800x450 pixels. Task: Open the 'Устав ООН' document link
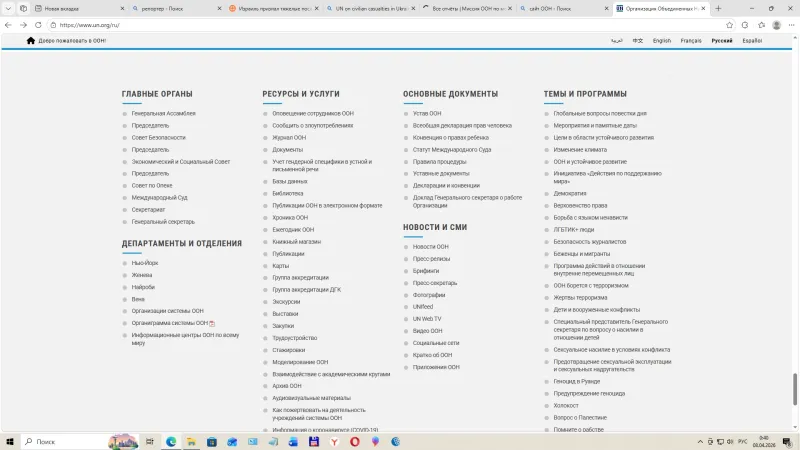427,114
